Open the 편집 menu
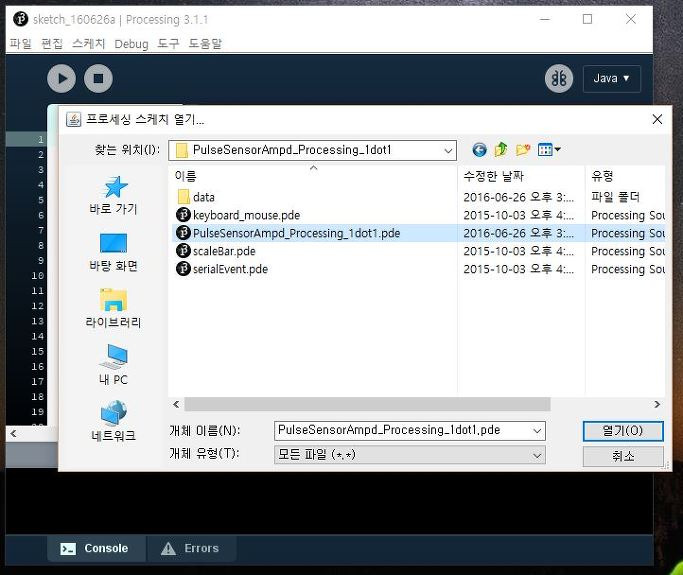 point(52,44)
